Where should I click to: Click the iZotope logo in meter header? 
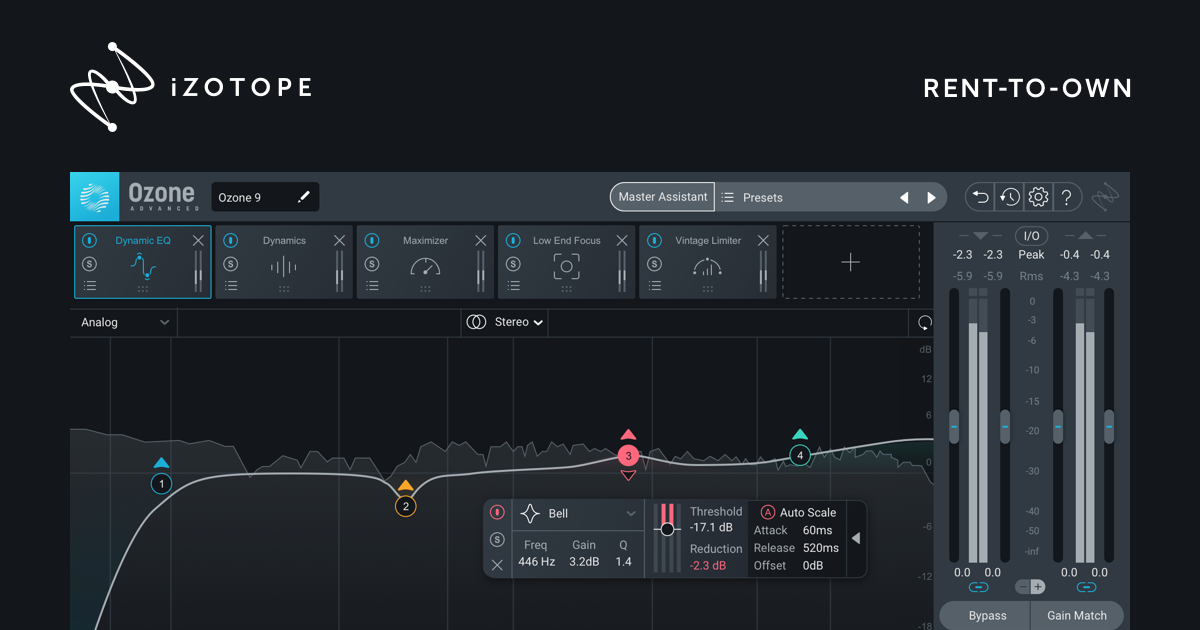pos(1107,197)
